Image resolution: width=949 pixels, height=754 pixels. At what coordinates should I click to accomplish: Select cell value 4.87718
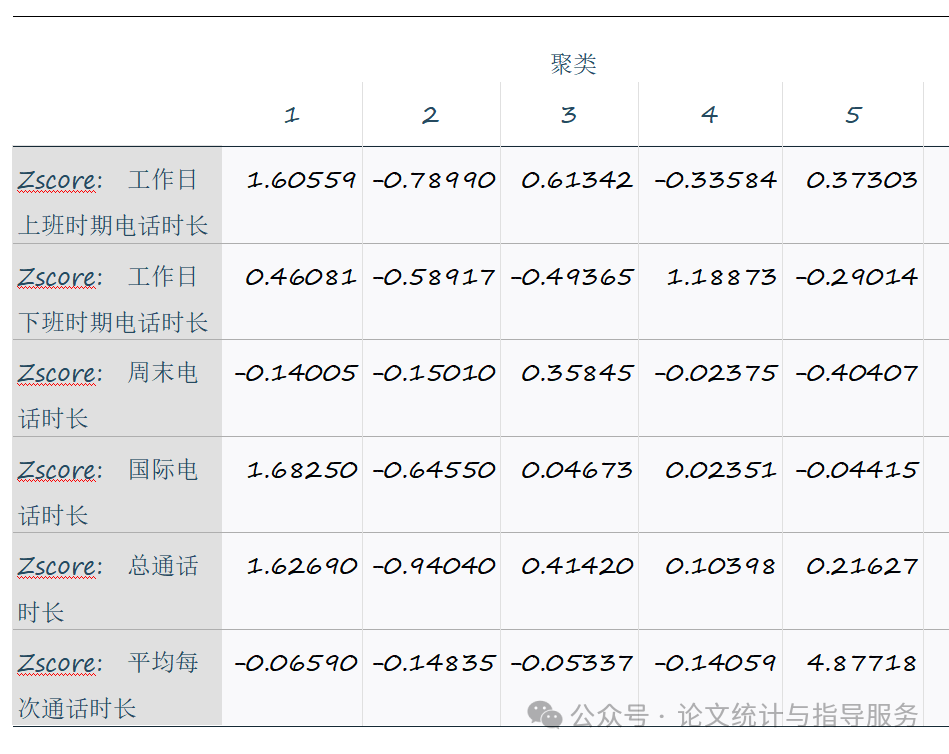862,663
